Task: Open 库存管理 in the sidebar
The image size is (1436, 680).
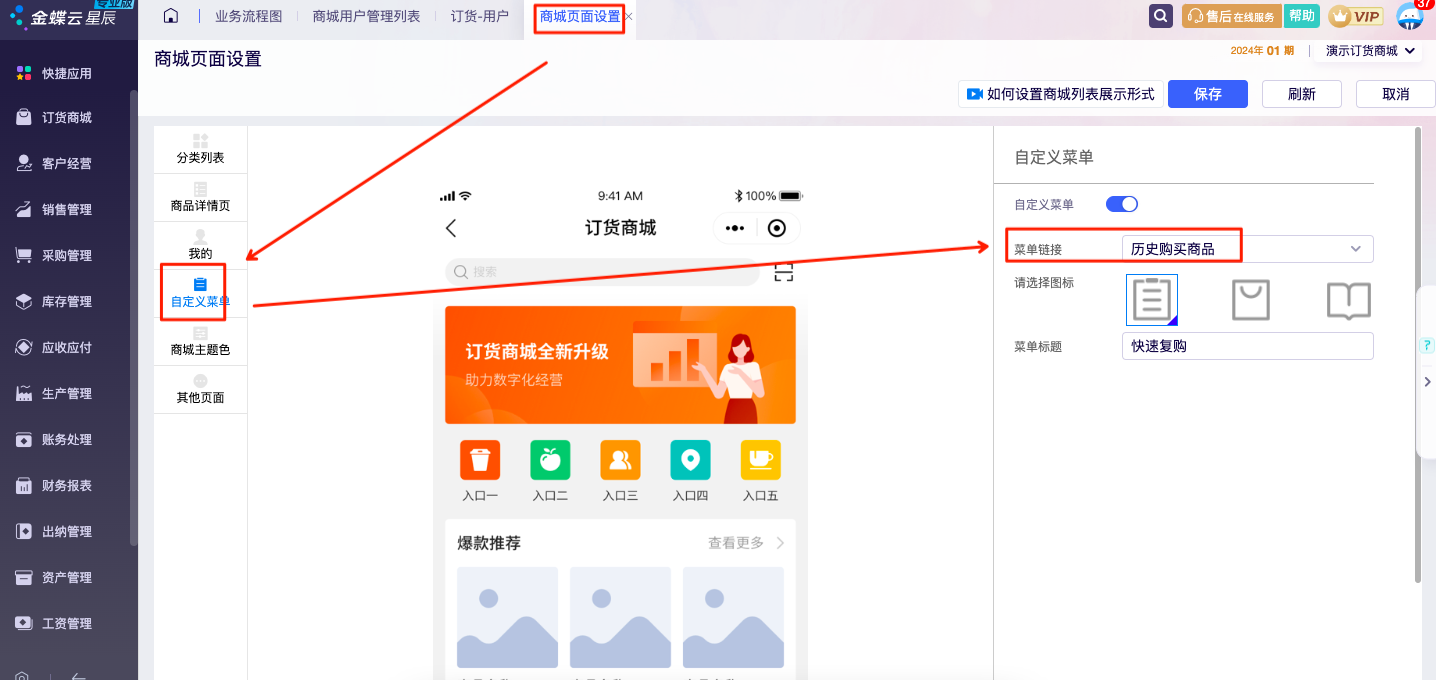Action: point(67,301)
